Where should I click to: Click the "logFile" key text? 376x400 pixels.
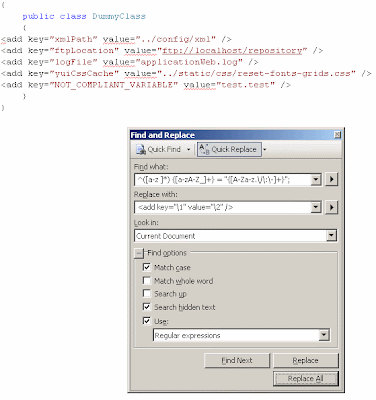pos(73,62)
